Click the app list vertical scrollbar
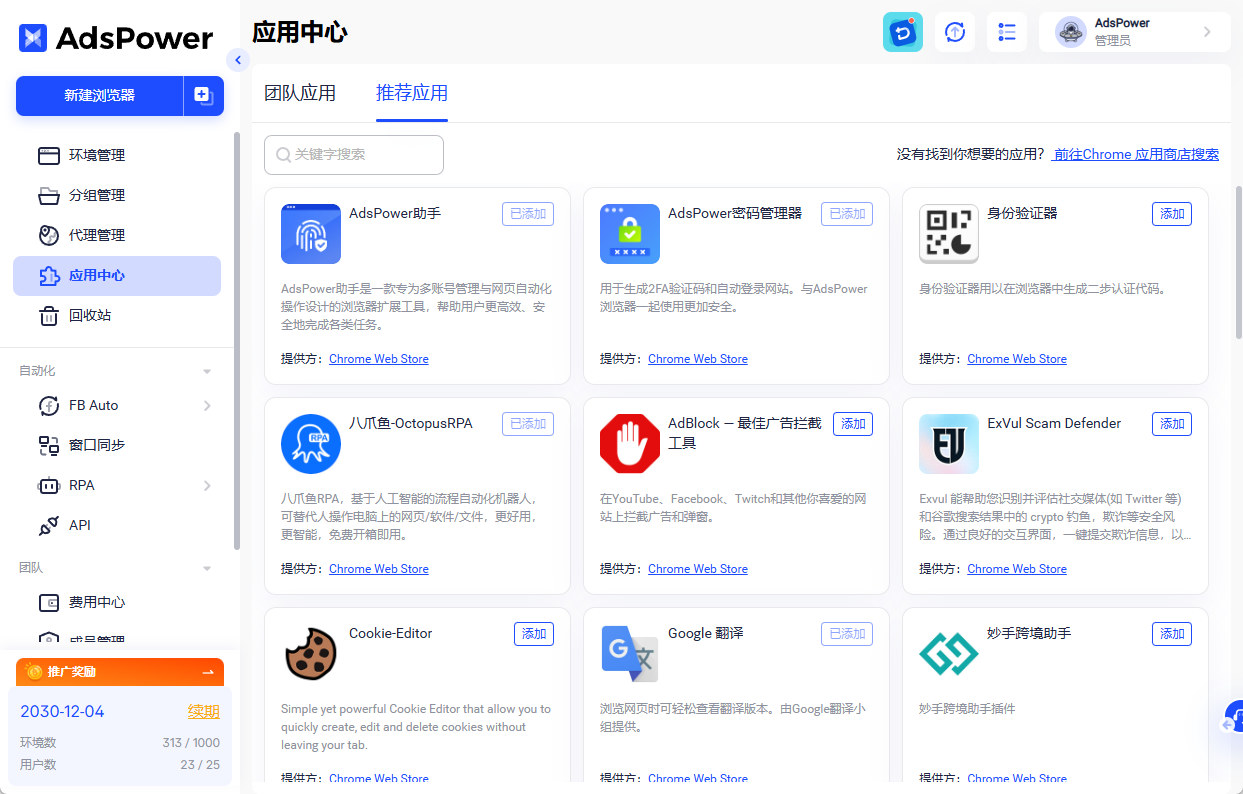 pyautogui.click(x=1239, y=261)
